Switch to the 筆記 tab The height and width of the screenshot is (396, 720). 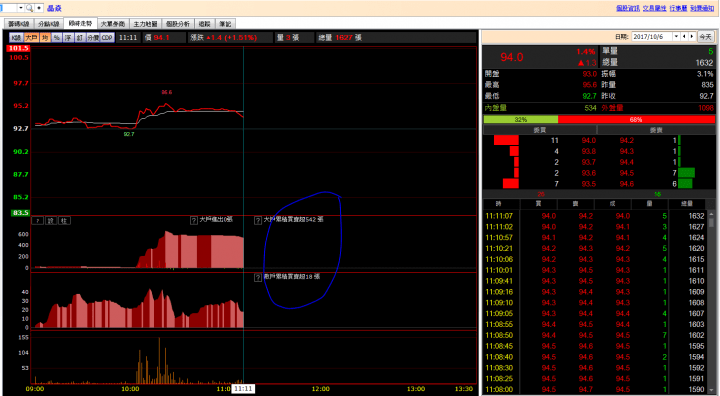coord(225,24)
